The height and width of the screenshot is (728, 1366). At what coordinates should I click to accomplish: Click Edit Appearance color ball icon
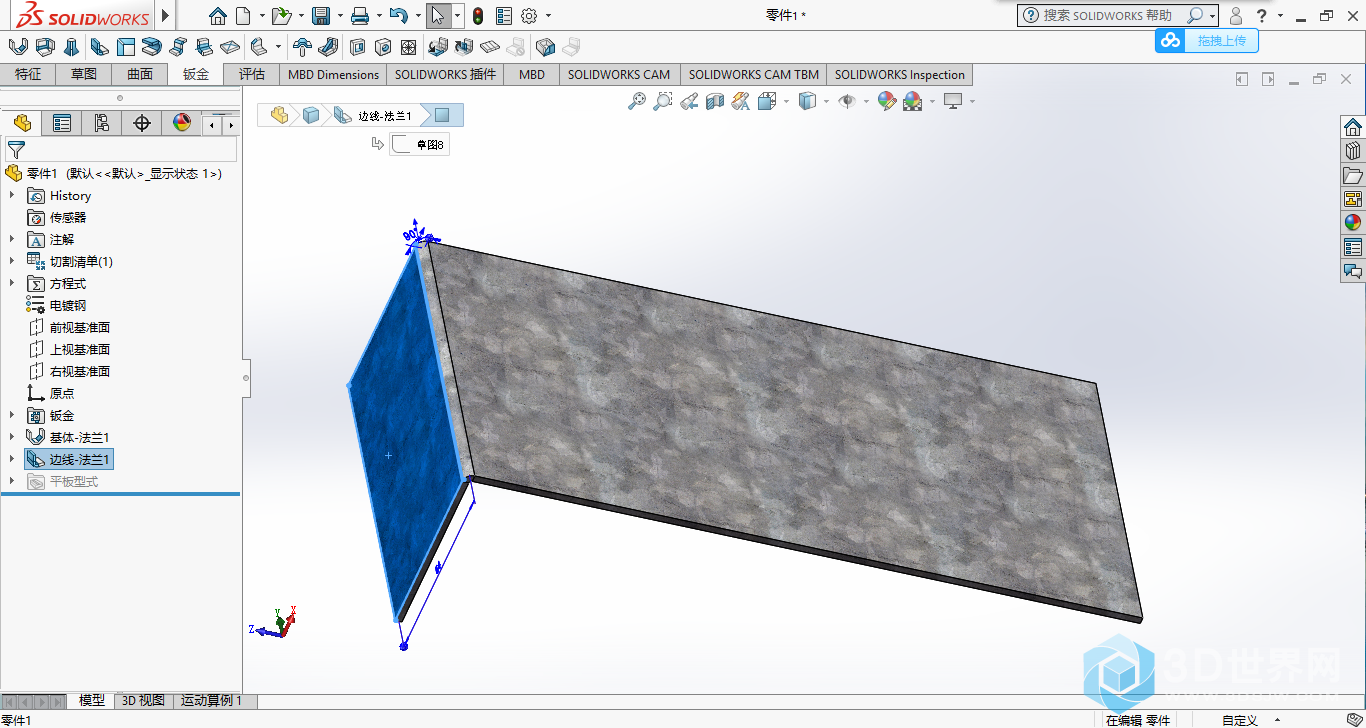[x=886, y=101]
